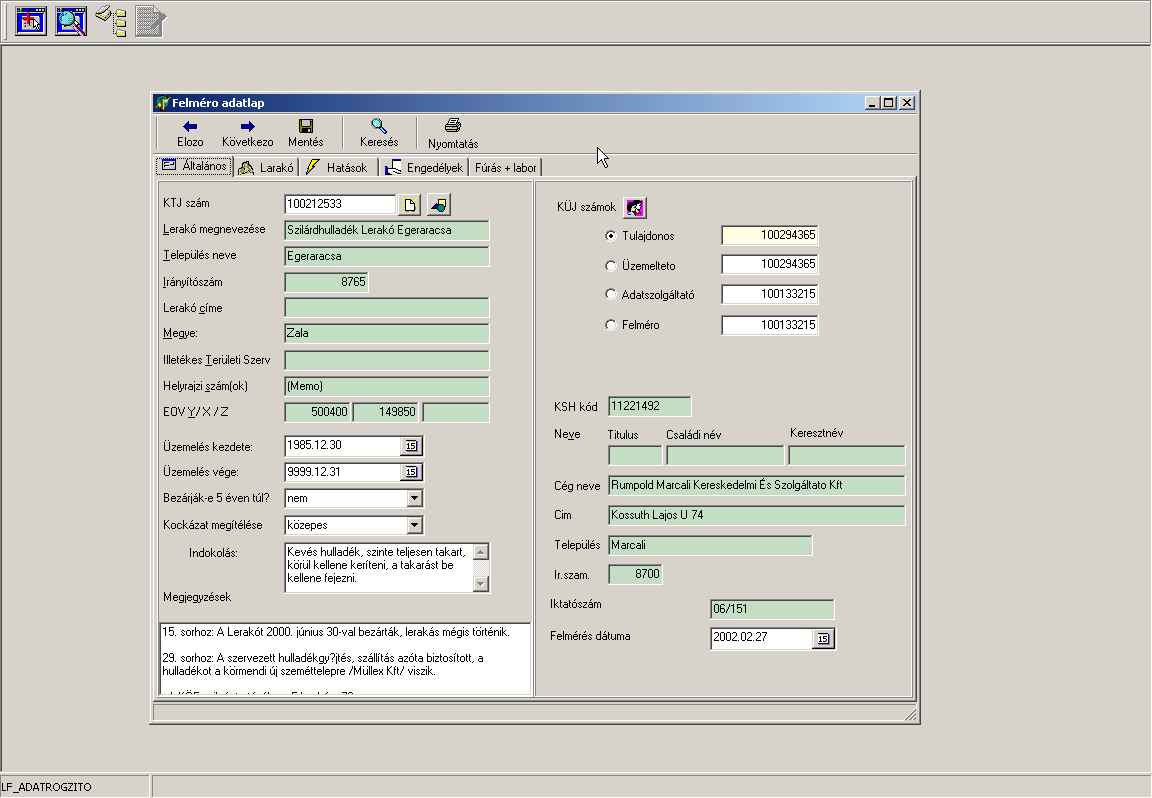Open calendar for Üzemelés kezdete
This screenshot has height=798, width=1152.
point(411,446)
